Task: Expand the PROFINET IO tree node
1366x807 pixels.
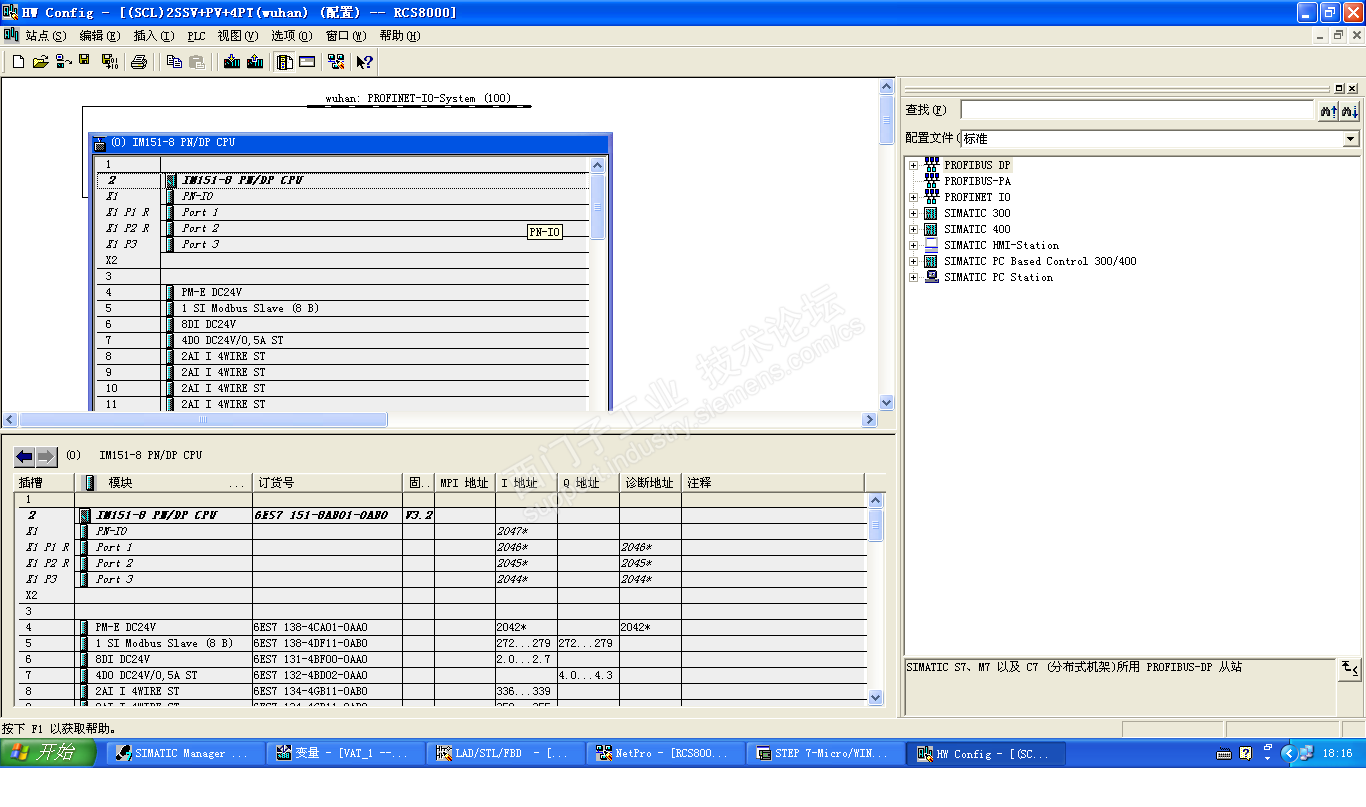Action: coord(913,197)
